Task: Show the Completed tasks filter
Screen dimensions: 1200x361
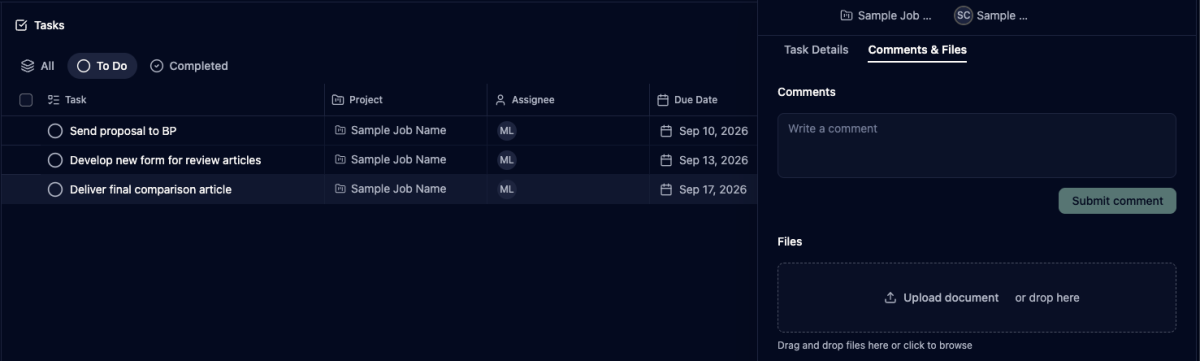Action: coord(189,66)
